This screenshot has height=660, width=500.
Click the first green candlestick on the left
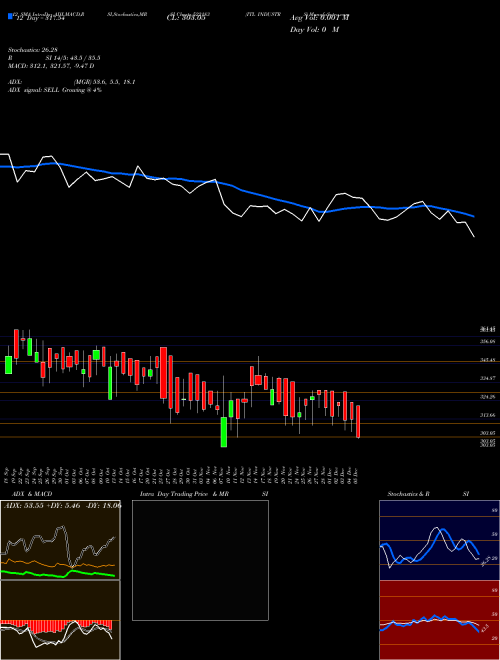[x=8, y=365]
